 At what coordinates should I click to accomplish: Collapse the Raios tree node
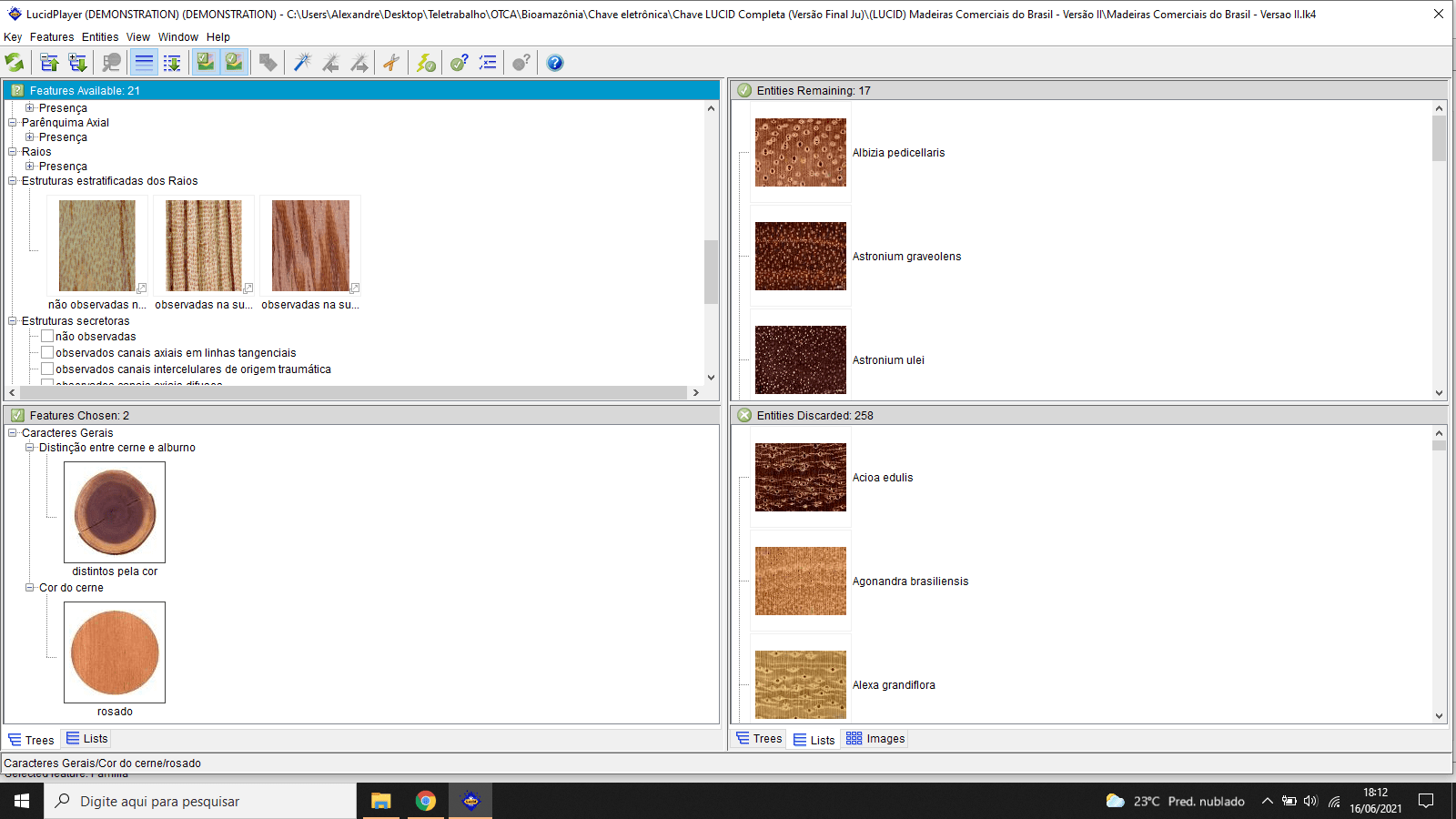point(13,152)
